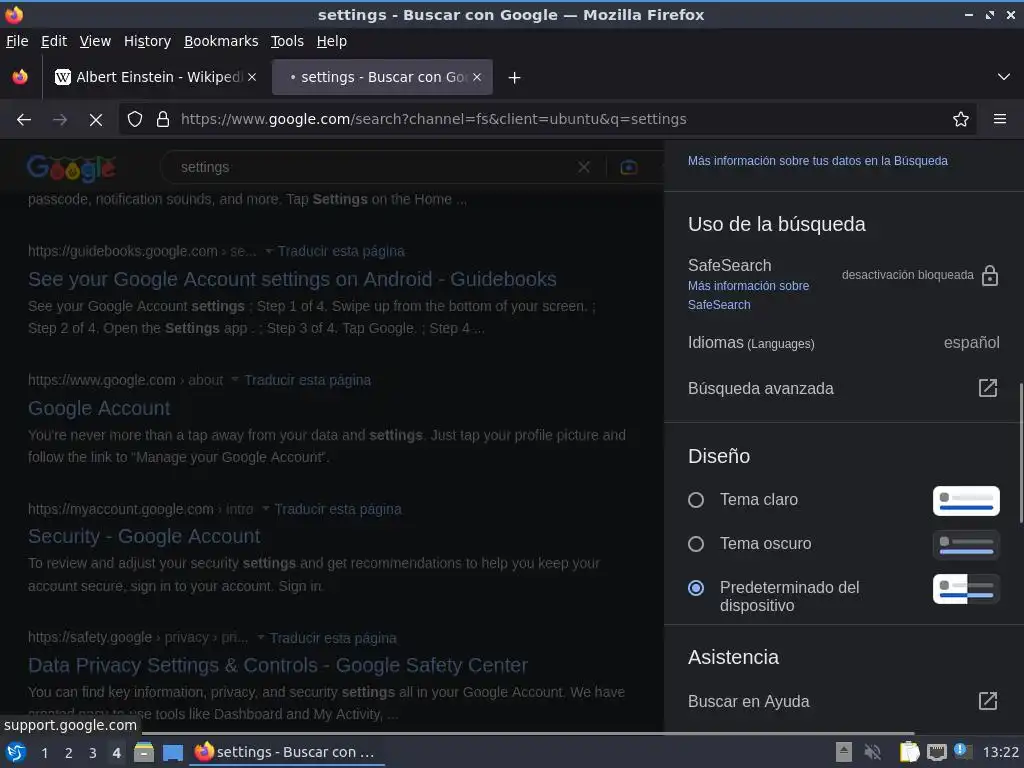Click the Tema oscuro preview thumbnail
This screenshot has height=768, width=1024.
click(966, 545)
